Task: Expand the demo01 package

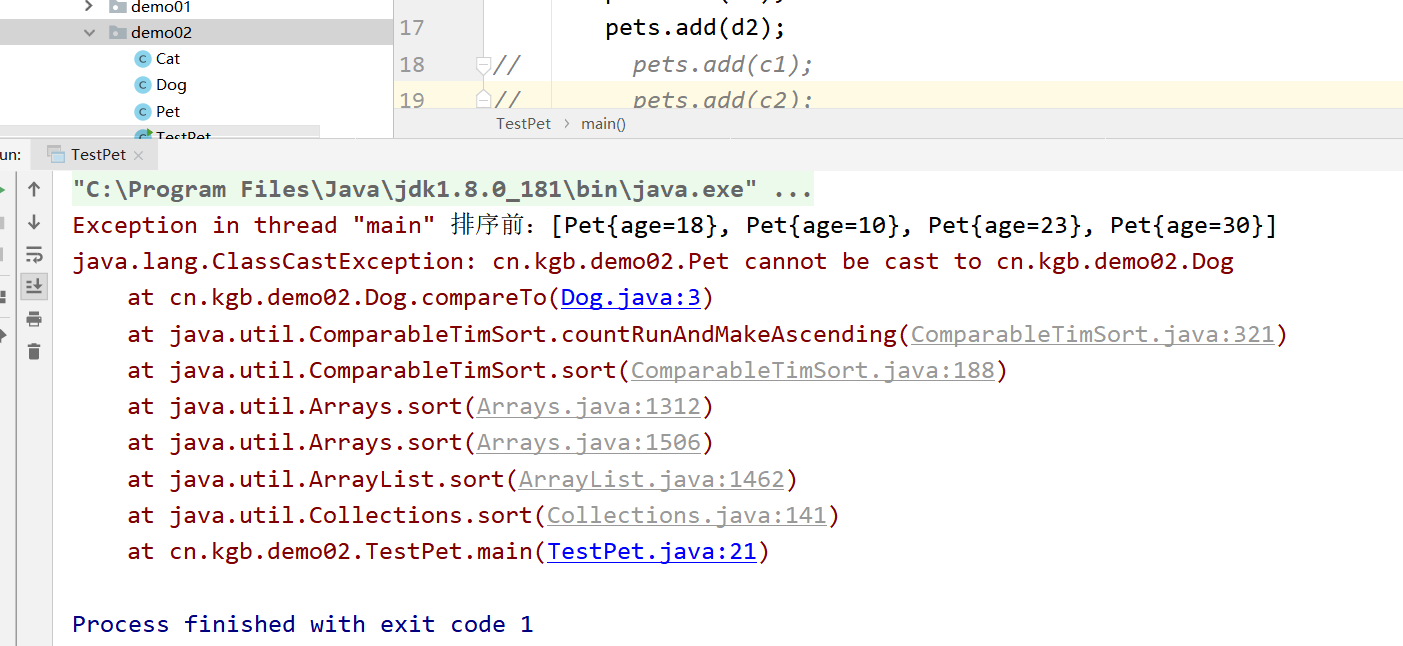Action: click(x=88, y=5)
